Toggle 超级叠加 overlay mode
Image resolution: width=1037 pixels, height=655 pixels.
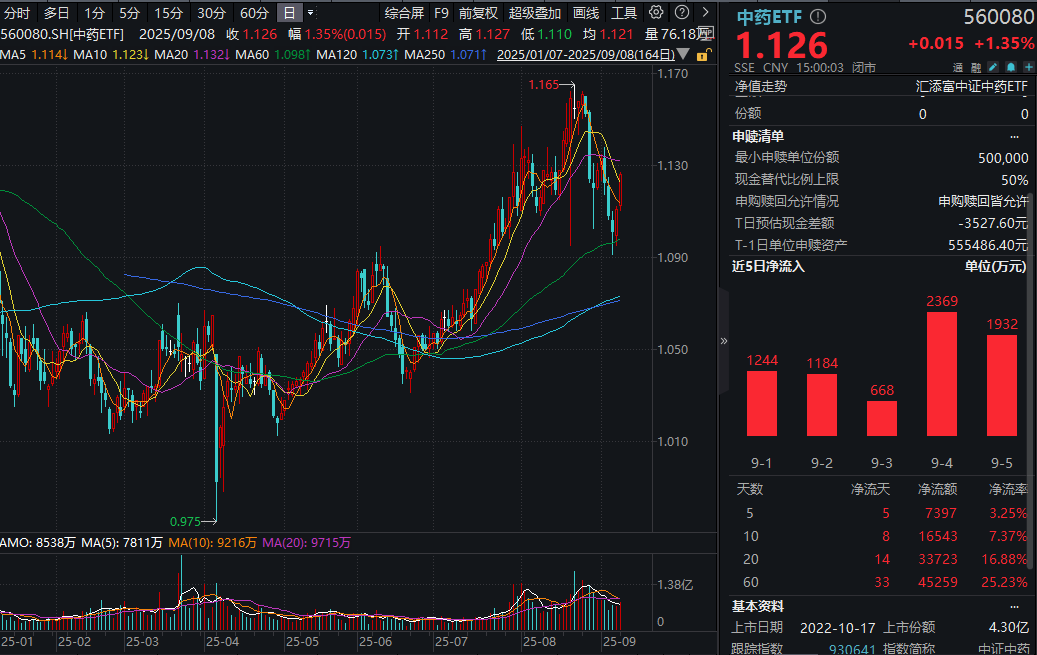[533, 13]
